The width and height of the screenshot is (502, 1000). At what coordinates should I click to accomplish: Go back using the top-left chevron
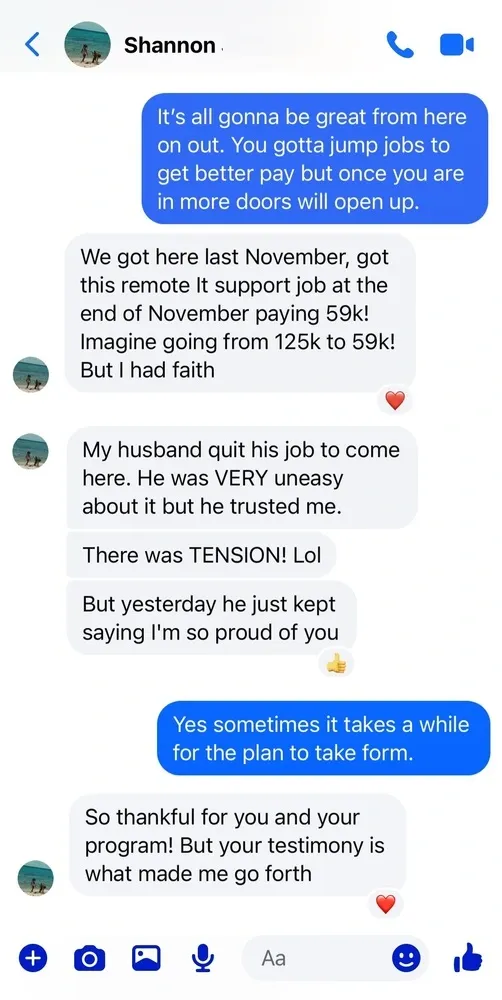tap(32, 44)
